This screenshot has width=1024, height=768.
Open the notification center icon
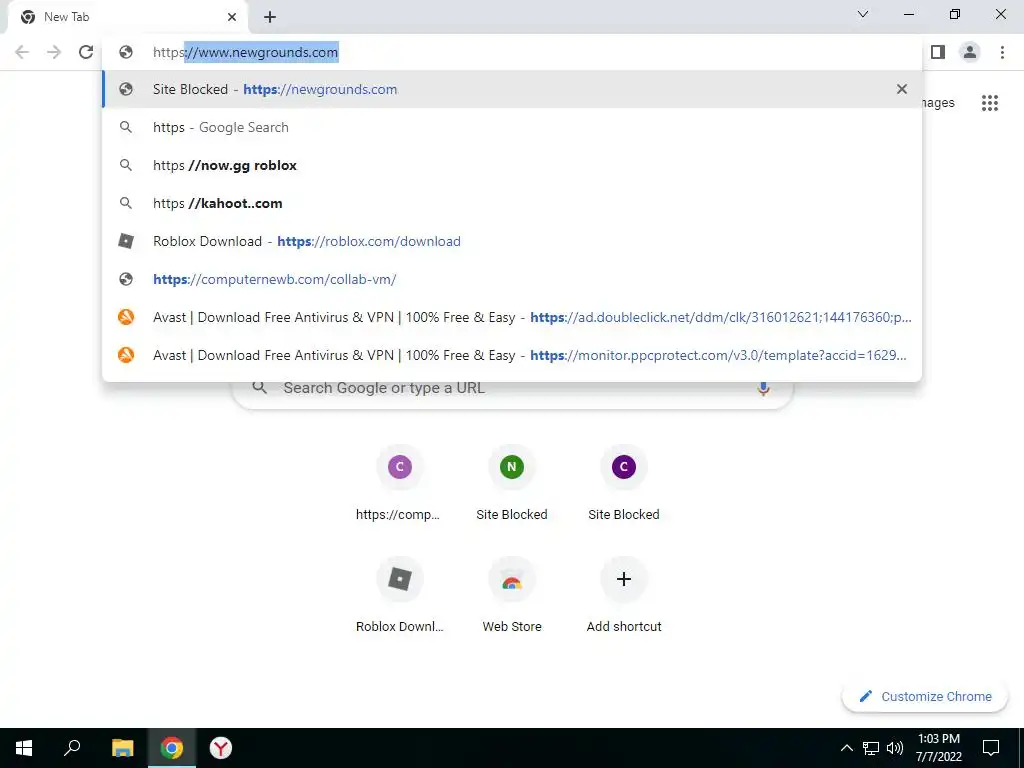click(991, 748)
